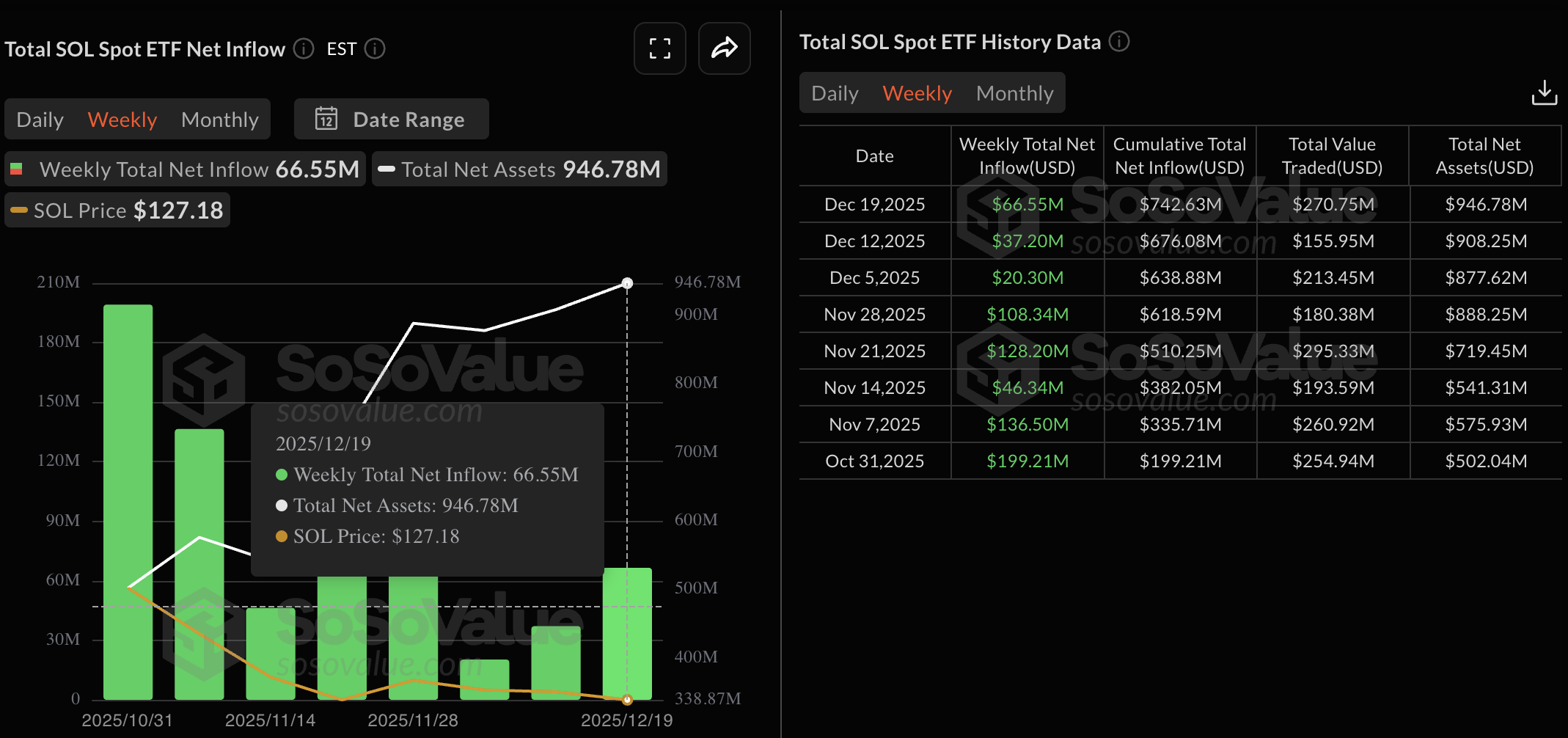Toggle the Weekly Total Net Inflow legend chip
The image size is (1568, 738).
pyautogui.click(x=186, y=169)
